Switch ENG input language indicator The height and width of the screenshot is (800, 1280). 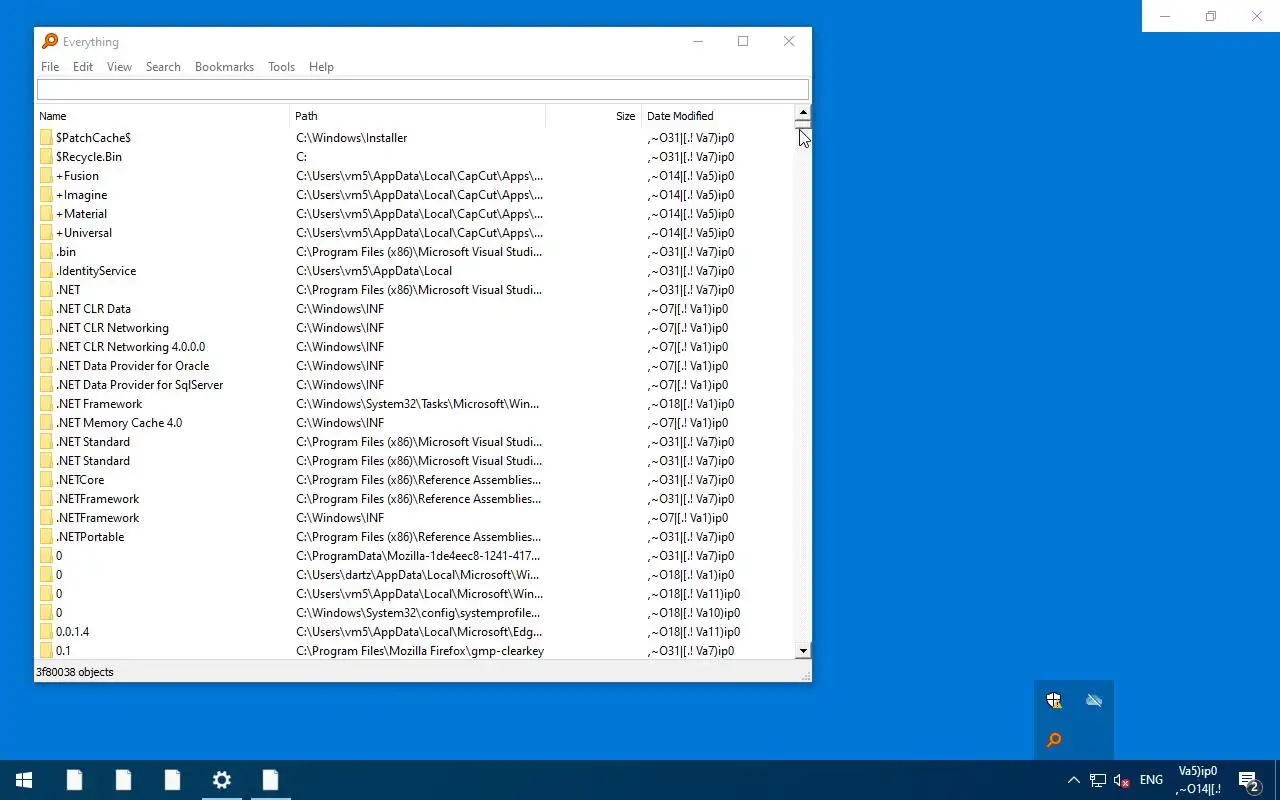1151,780
